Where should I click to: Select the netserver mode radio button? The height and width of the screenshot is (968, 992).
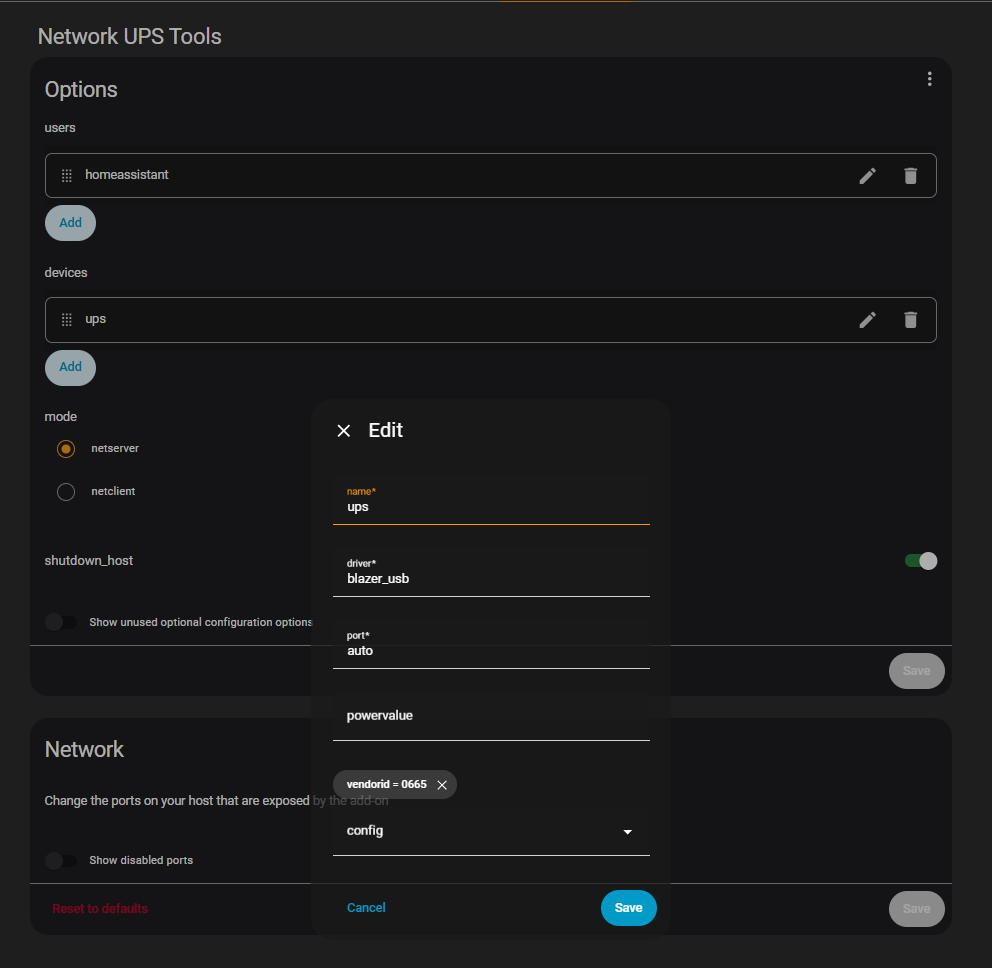tap(66, 449)
